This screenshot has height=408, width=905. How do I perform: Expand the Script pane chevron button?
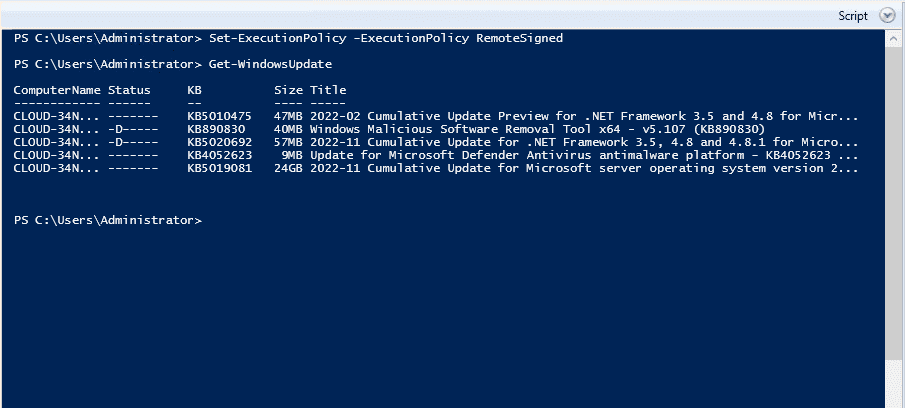[886, 16]
